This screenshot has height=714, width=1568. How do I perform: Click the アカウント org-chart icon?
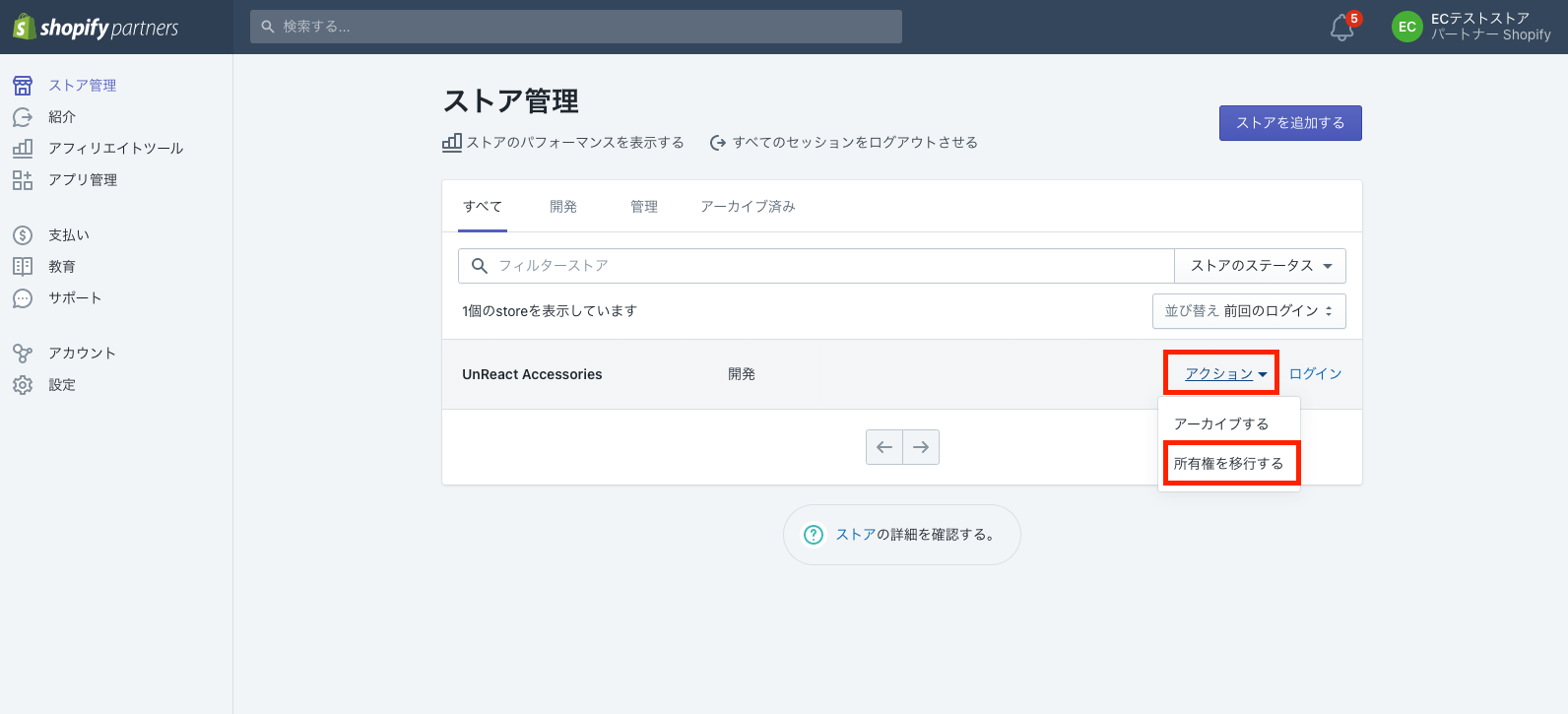[23, 354]
